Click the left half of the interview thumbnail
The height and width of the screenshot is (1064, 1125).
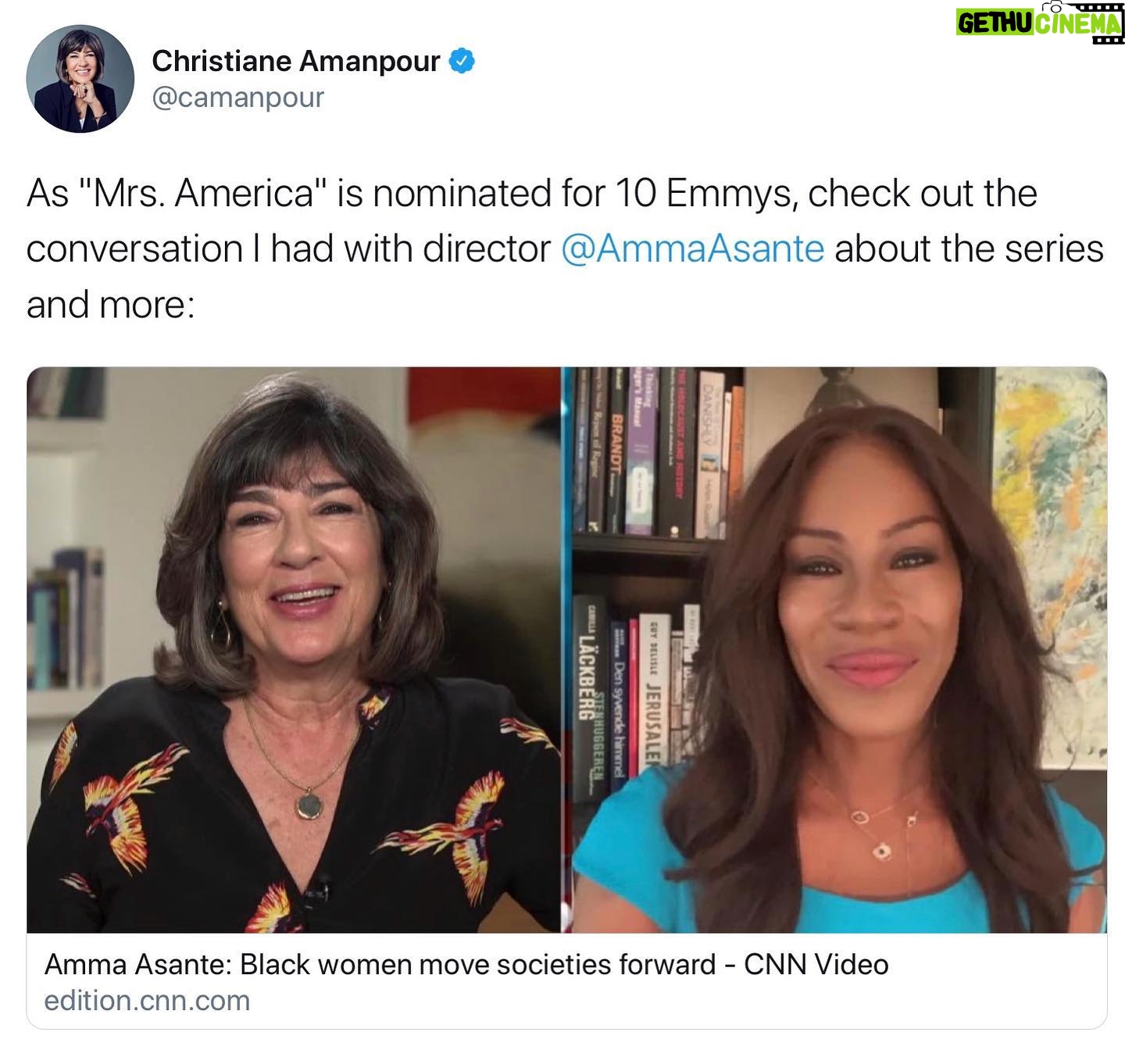[294, 650]
